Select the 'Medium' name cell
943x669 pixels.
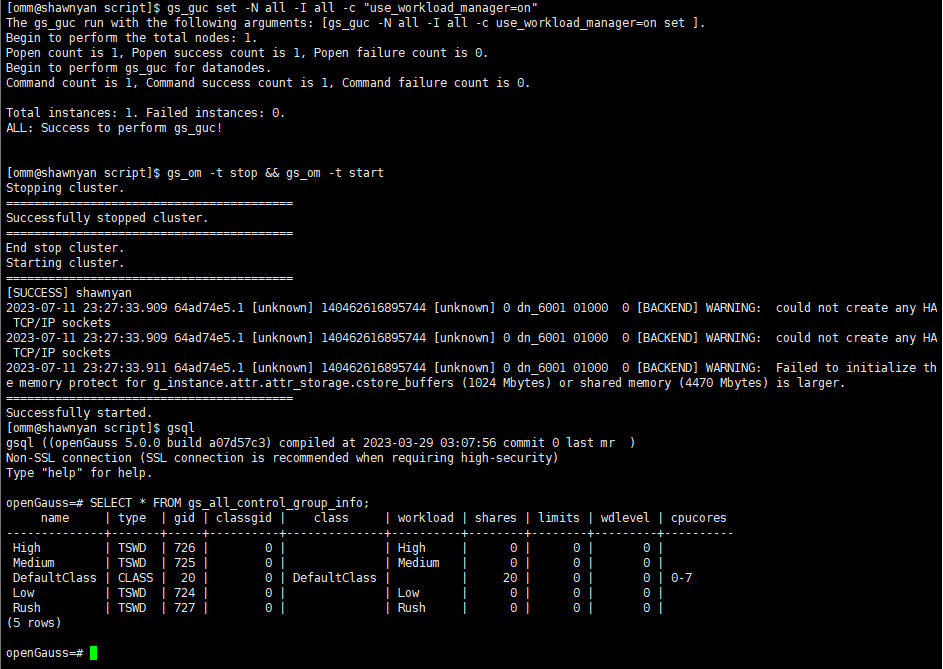[34, 563]
